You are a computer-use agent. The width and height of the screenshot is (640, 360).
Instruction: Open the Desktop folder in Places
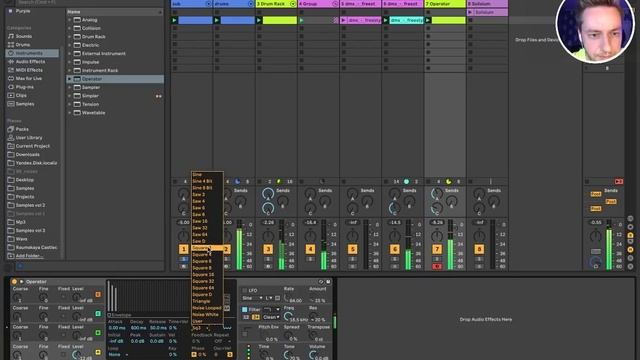coord(24,180)
